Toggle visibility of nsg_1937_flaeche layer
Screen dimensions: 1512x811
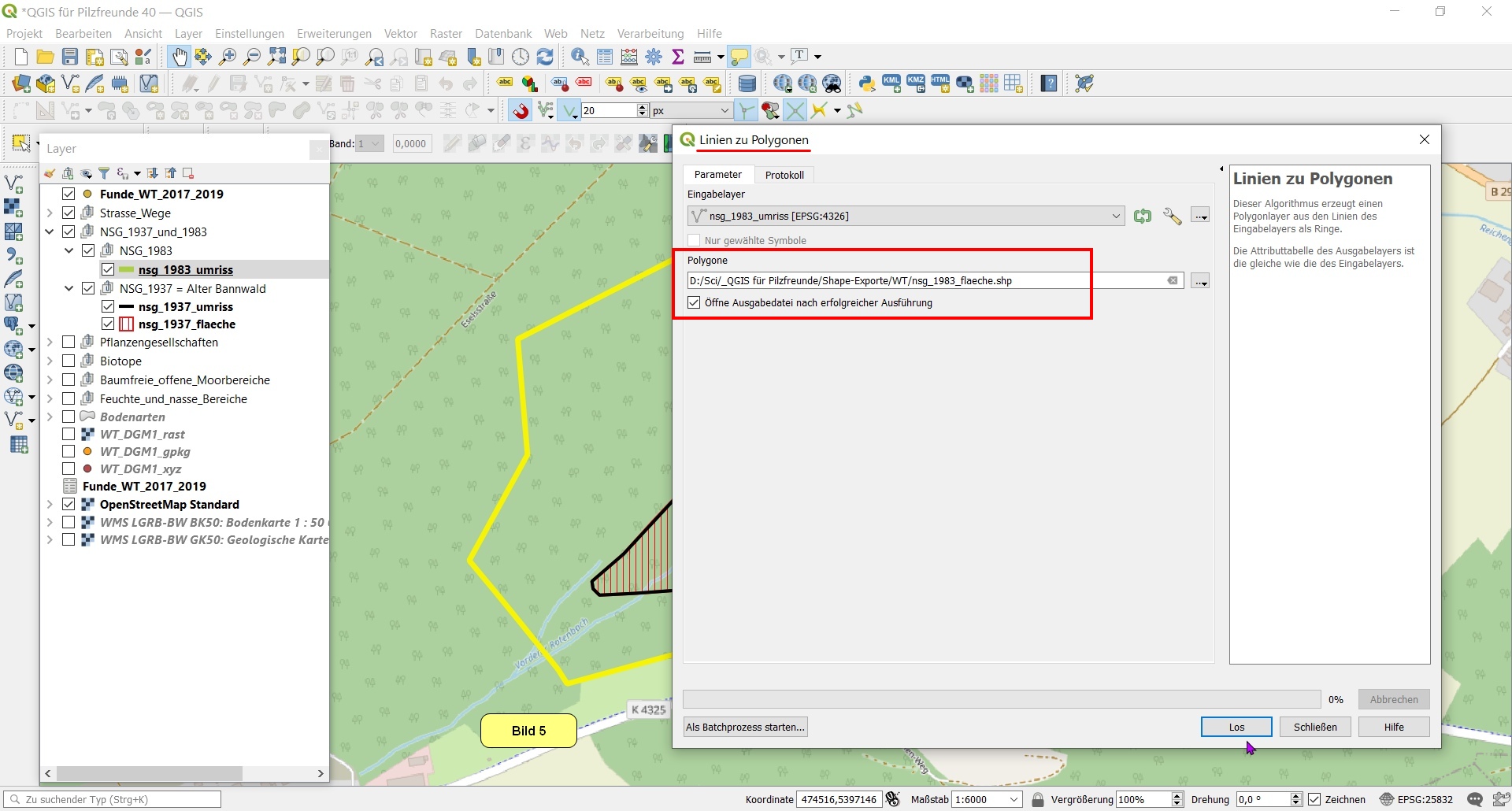pos(109,324)
